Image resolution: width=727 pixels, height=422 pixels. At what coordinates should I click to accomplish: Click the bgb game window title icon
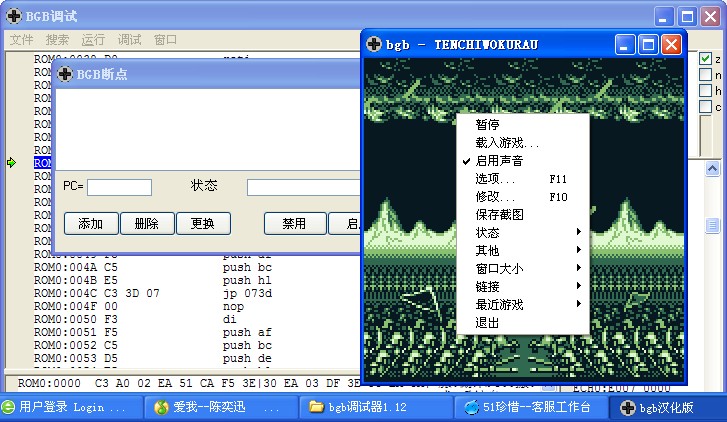click(374, 44)
